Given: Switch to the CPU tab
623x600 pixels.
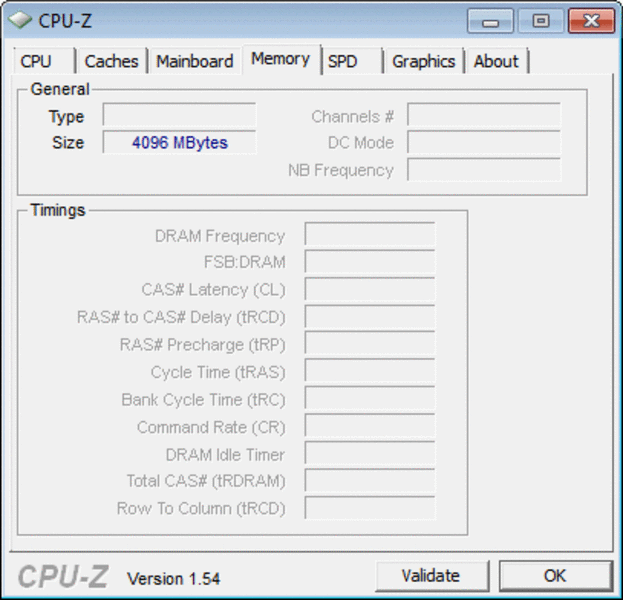Looking at the screenshot, I should (44, 61).
